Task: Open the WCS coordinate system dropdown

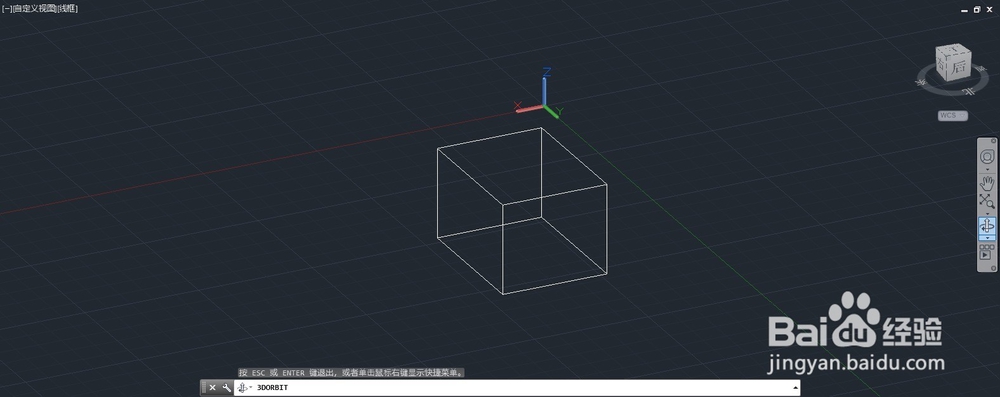Action: tap(953, 116)
